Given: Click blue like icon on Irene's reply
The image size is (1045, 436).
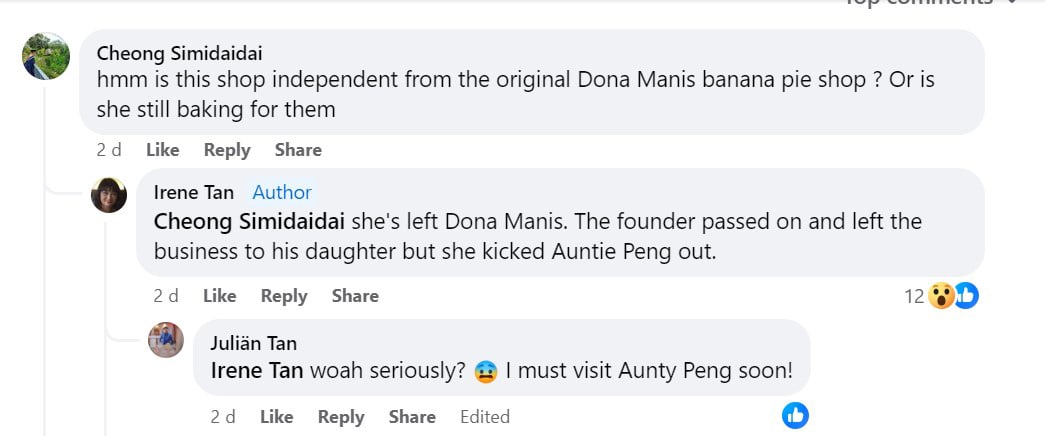Looking at the screenshot, I should click(966, 295).
